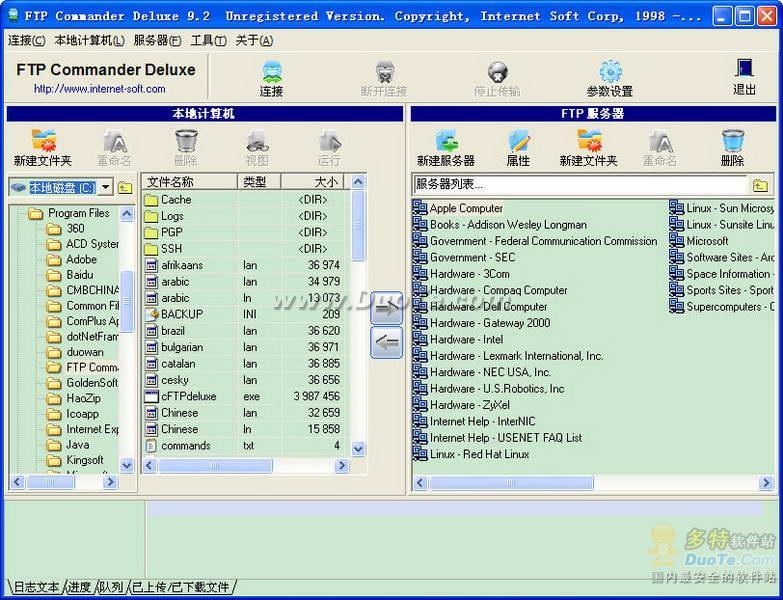
Task: Sort by 文件名称 column header
Action: pos(190,182)
